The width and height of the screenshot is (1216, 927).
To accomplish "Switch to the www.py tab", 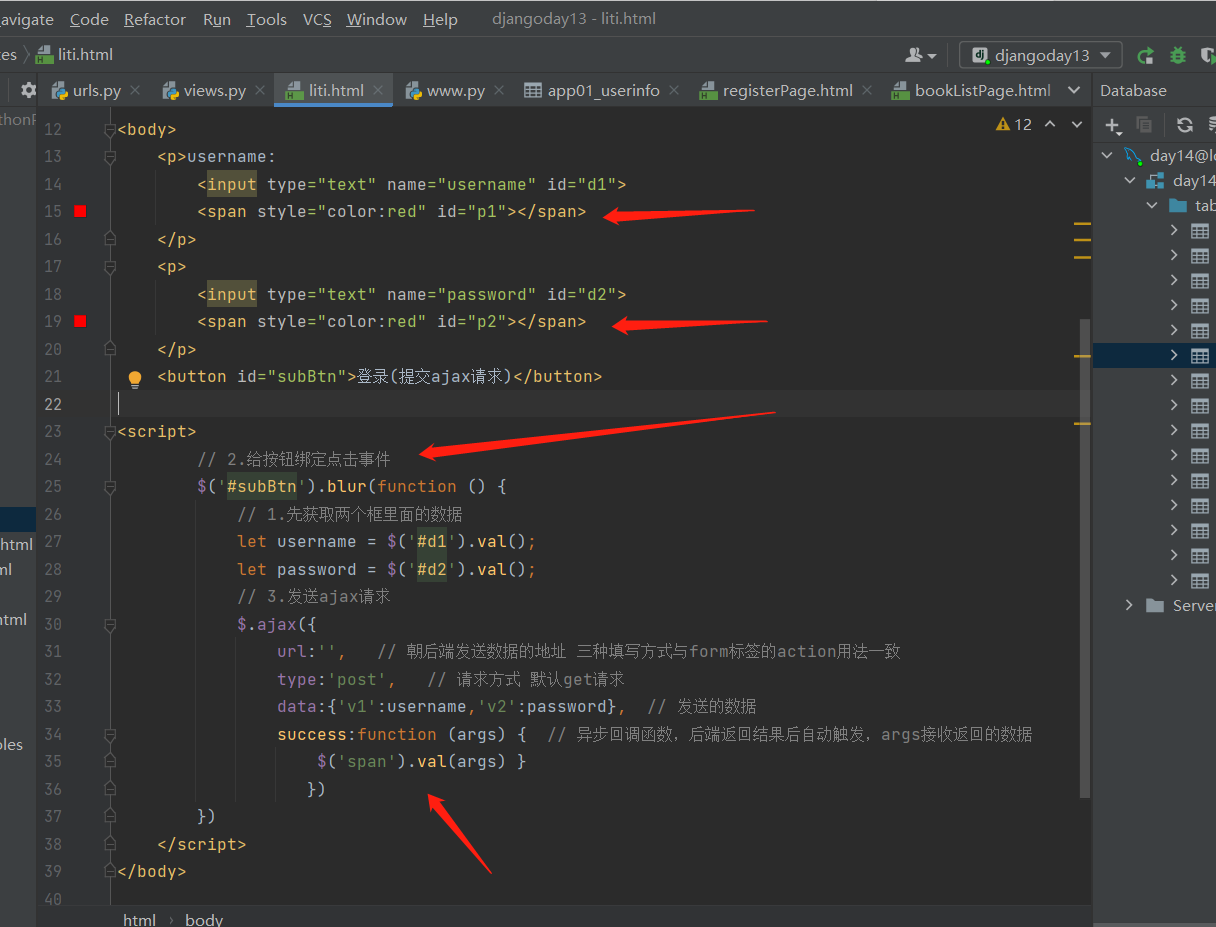I will (x=455, y=90).
